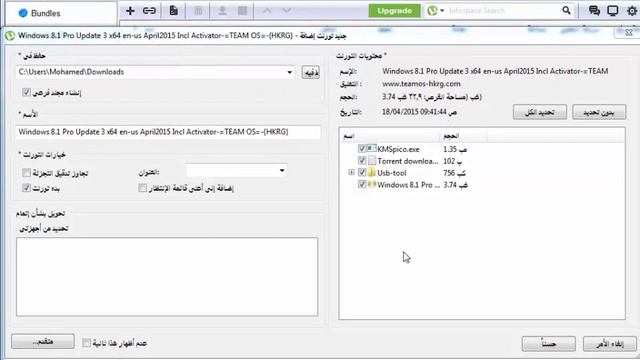Click the Start torrent upload-arrow icon
The height and width of the screenshot is (360, 640).
pyautogui.click(x=222, y=11)
